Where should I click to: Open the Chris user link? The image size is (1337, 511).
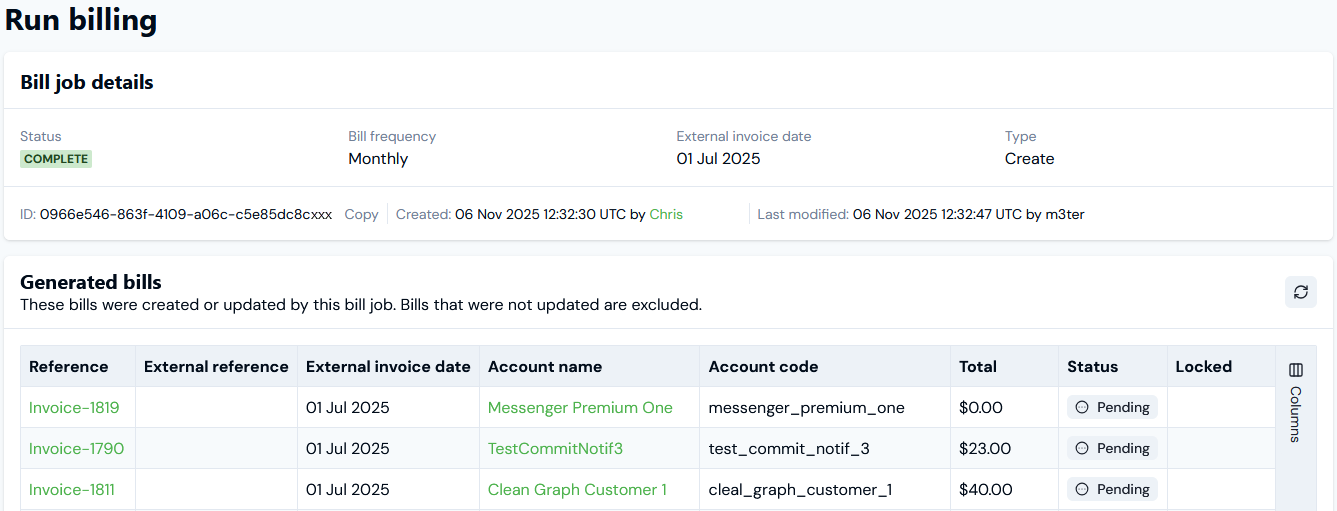point(666,214)
